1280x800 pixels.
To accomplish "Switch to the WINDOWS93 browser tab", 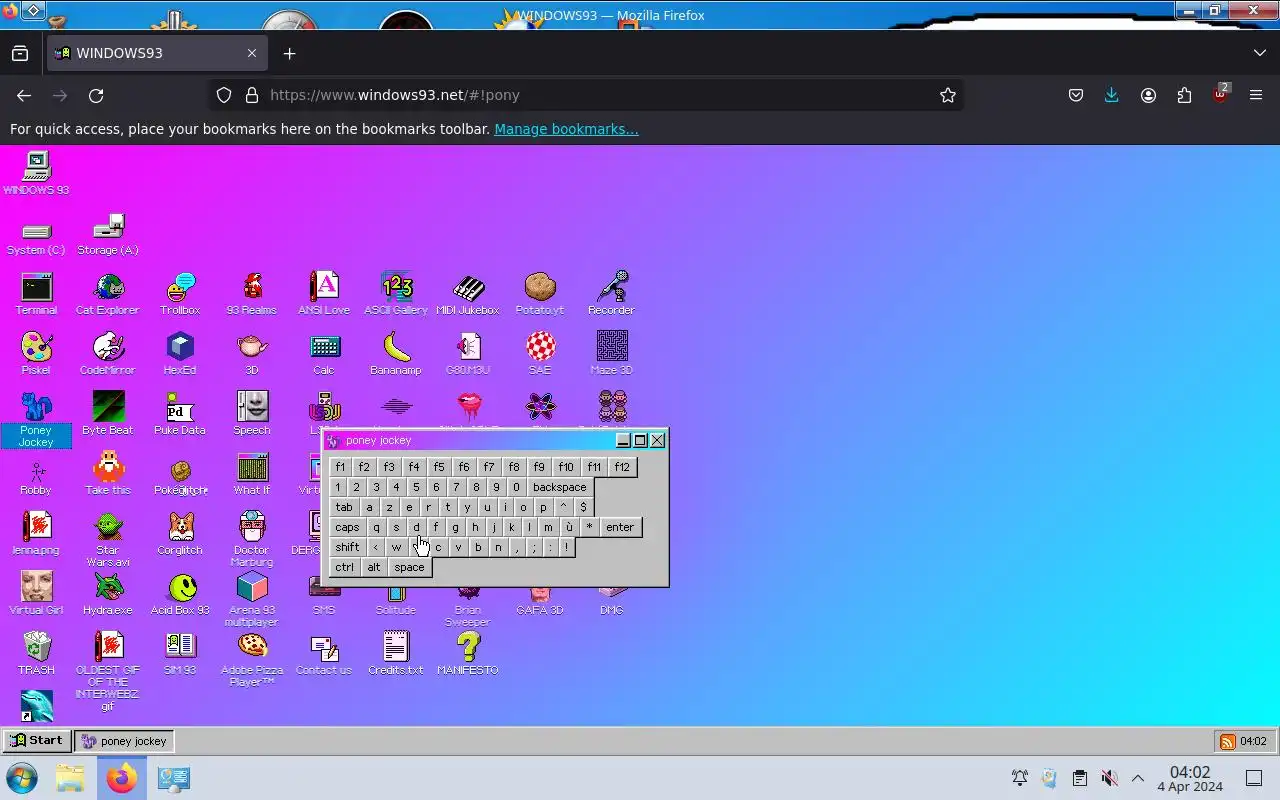I will 157,53.
